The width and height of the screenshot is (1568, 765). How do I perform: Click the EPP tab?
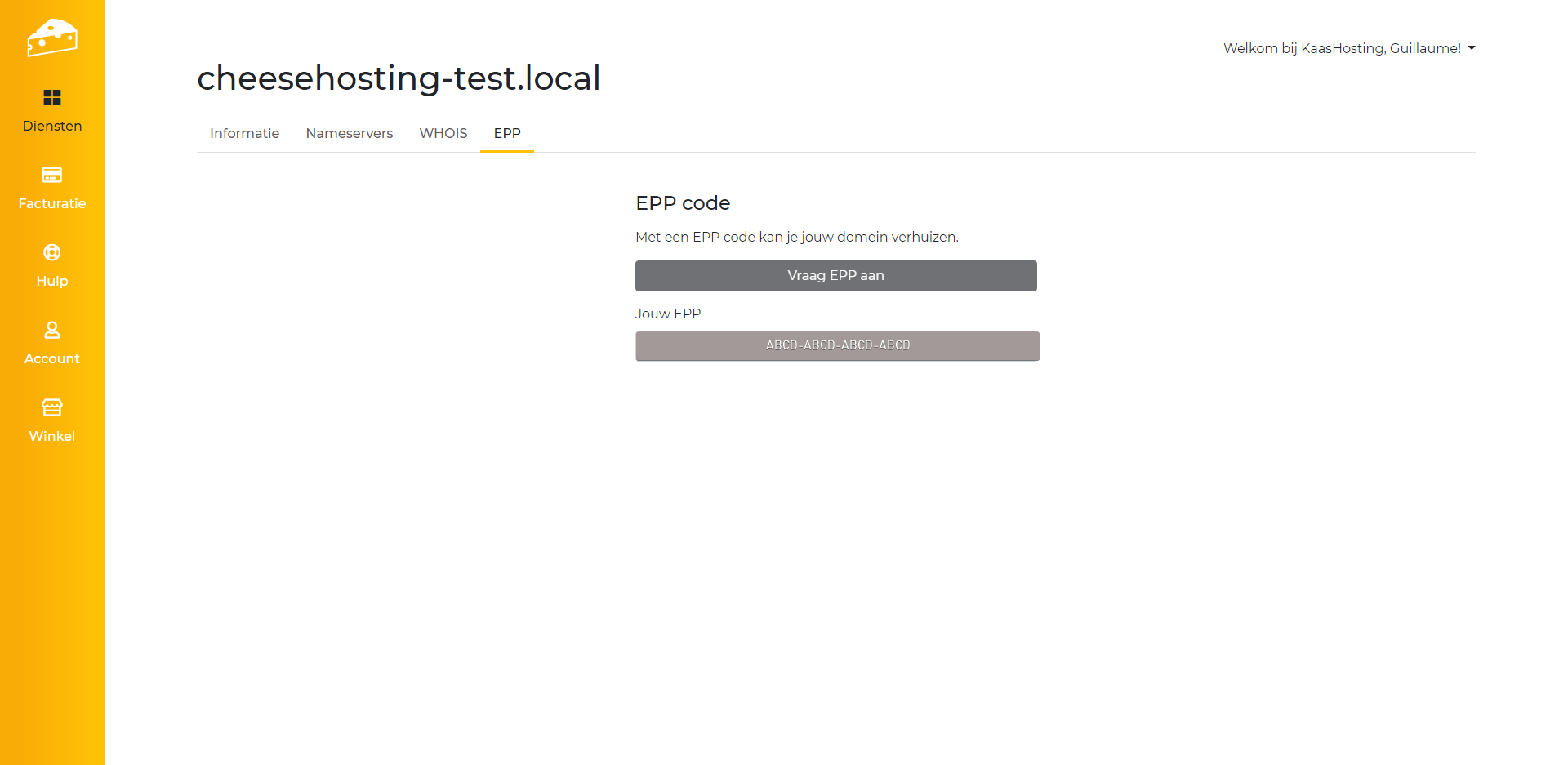(x=507, y=133)
